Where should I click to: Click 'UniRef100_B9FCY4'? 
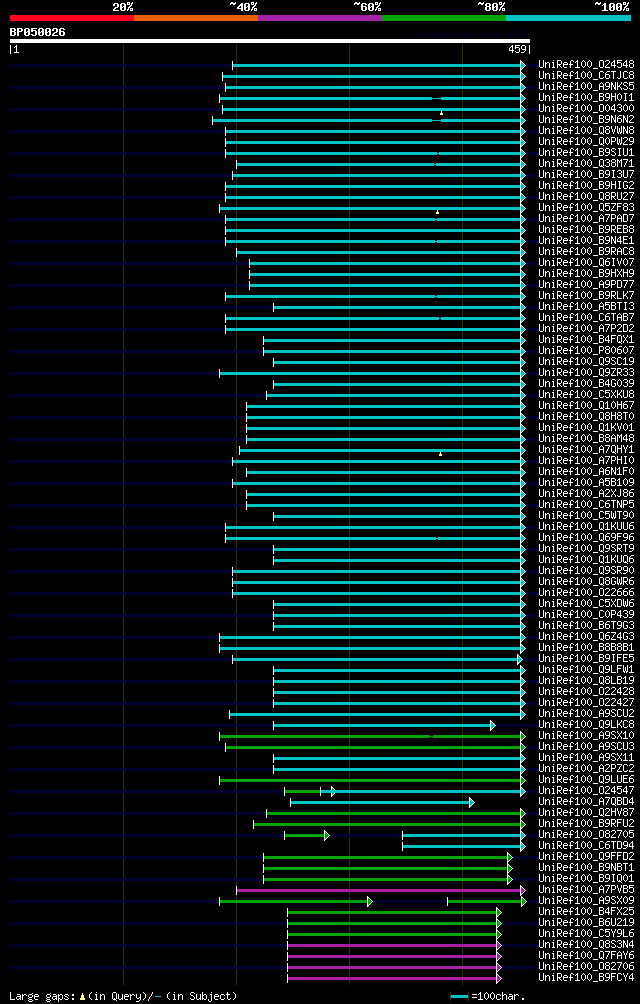[x=586, y=978]
